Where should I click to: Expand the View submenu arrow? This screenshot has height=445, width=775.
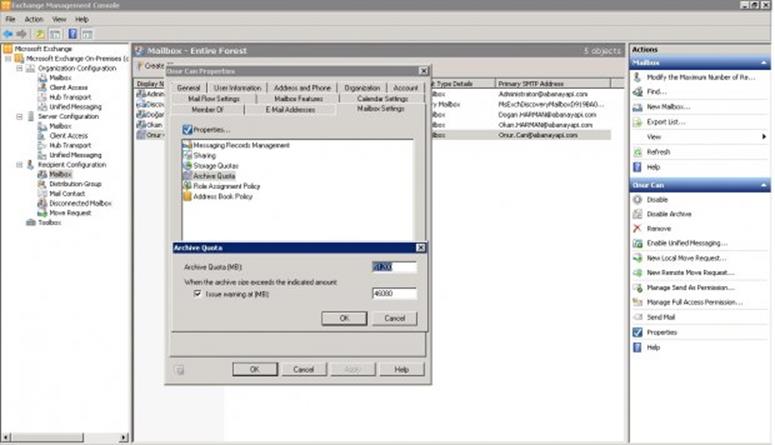[764, 136]
